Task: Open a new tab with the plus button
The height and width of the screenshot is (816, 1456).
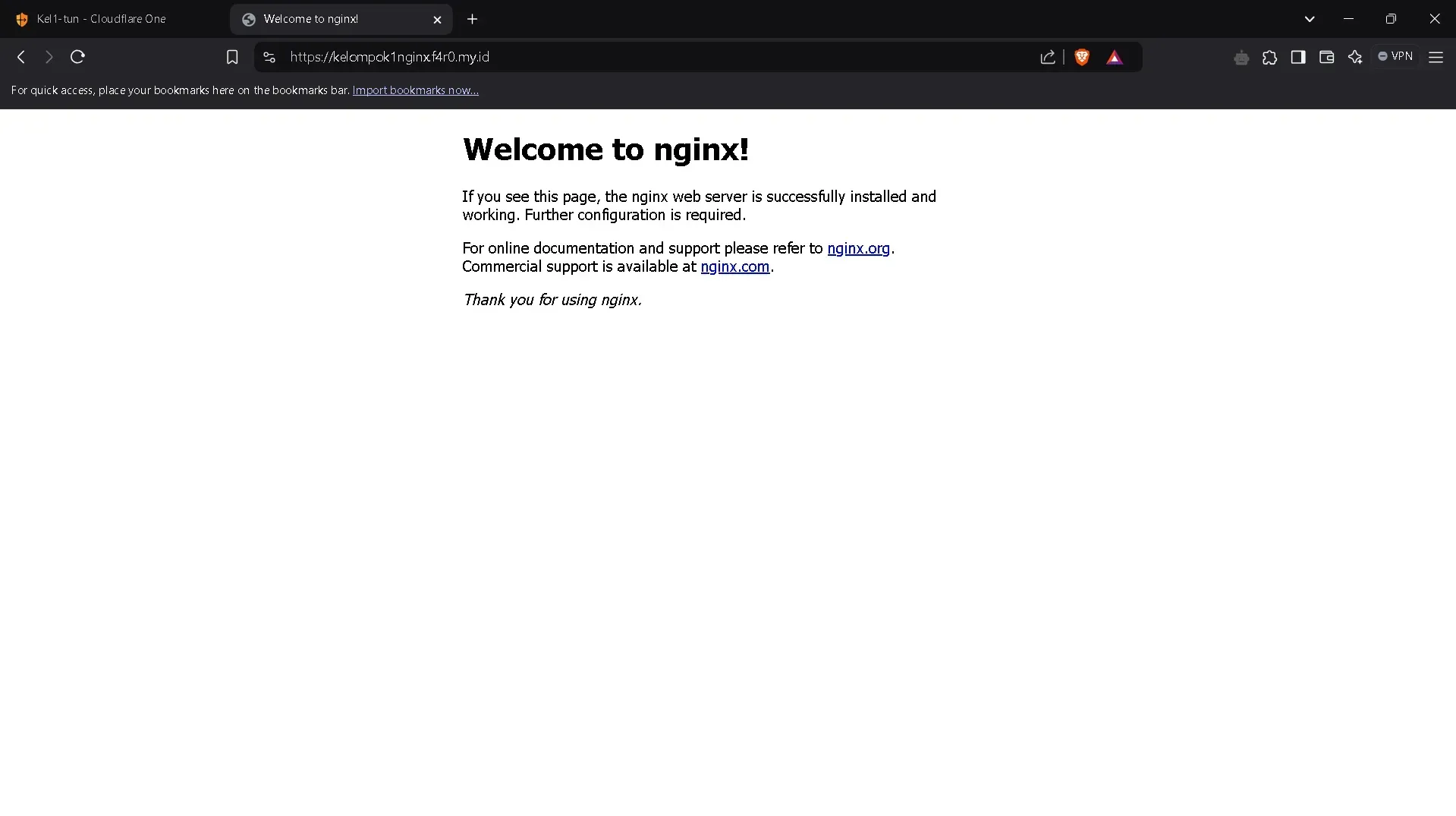Action: [x=473, y=19]
